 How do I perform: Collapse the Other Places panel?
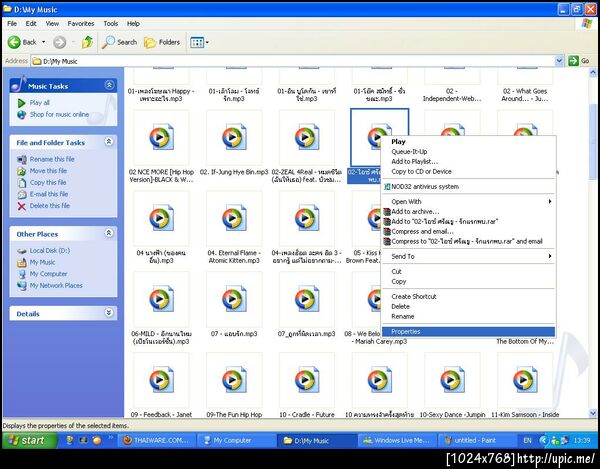[109, 233]
